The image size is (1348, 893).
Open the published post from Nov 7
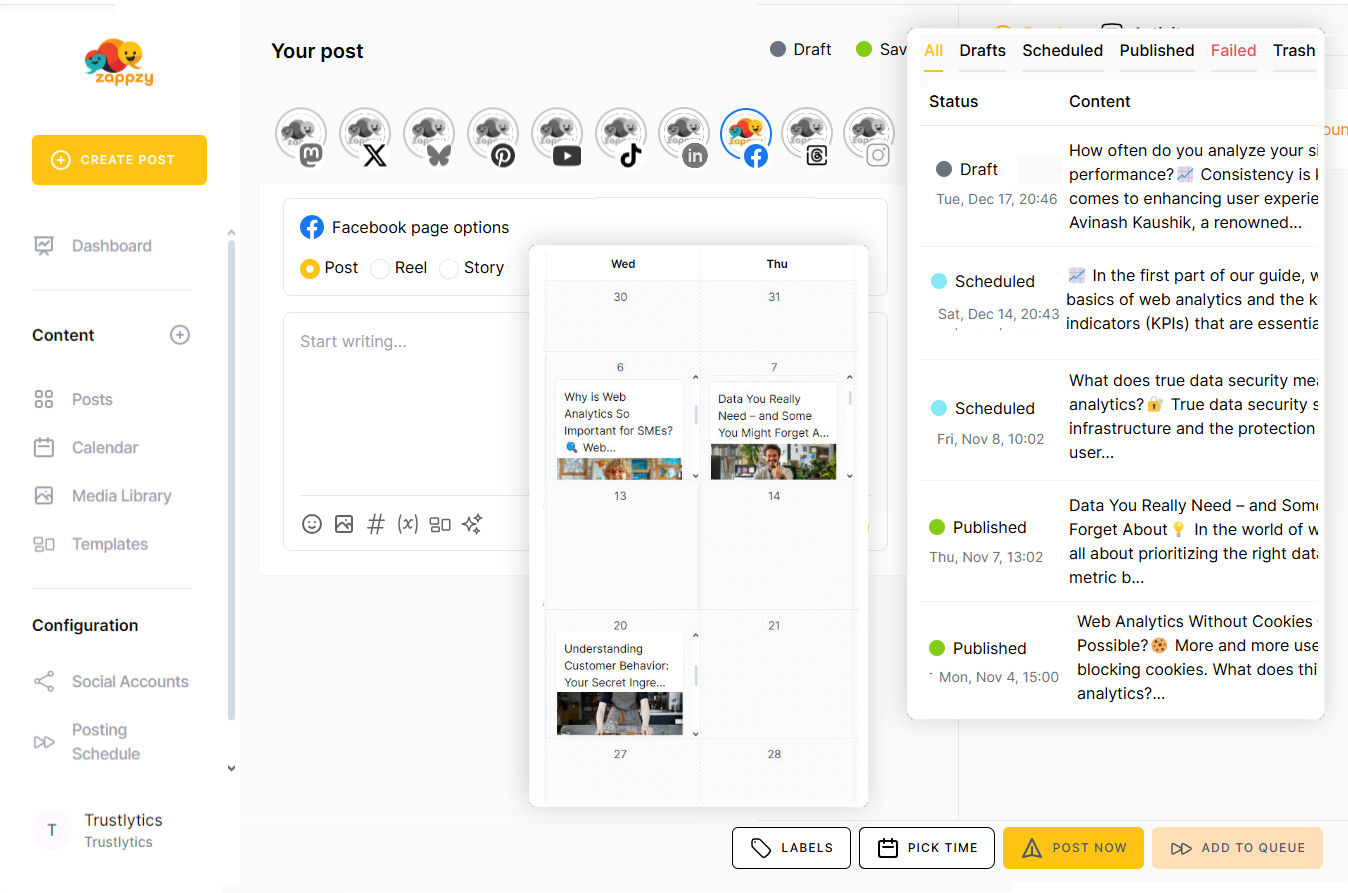pyautogui.click(x=1121, y=541)
